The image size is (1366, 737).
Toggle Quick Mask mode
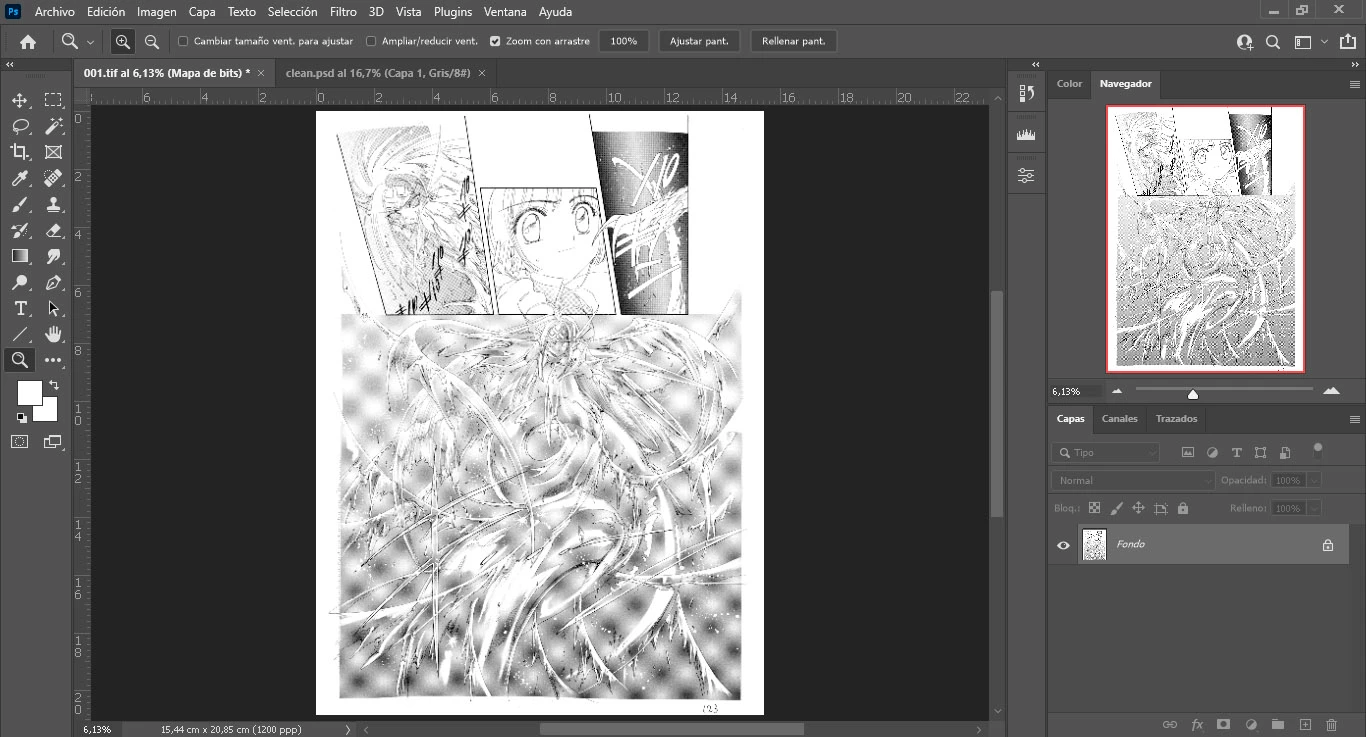(20, 441)
